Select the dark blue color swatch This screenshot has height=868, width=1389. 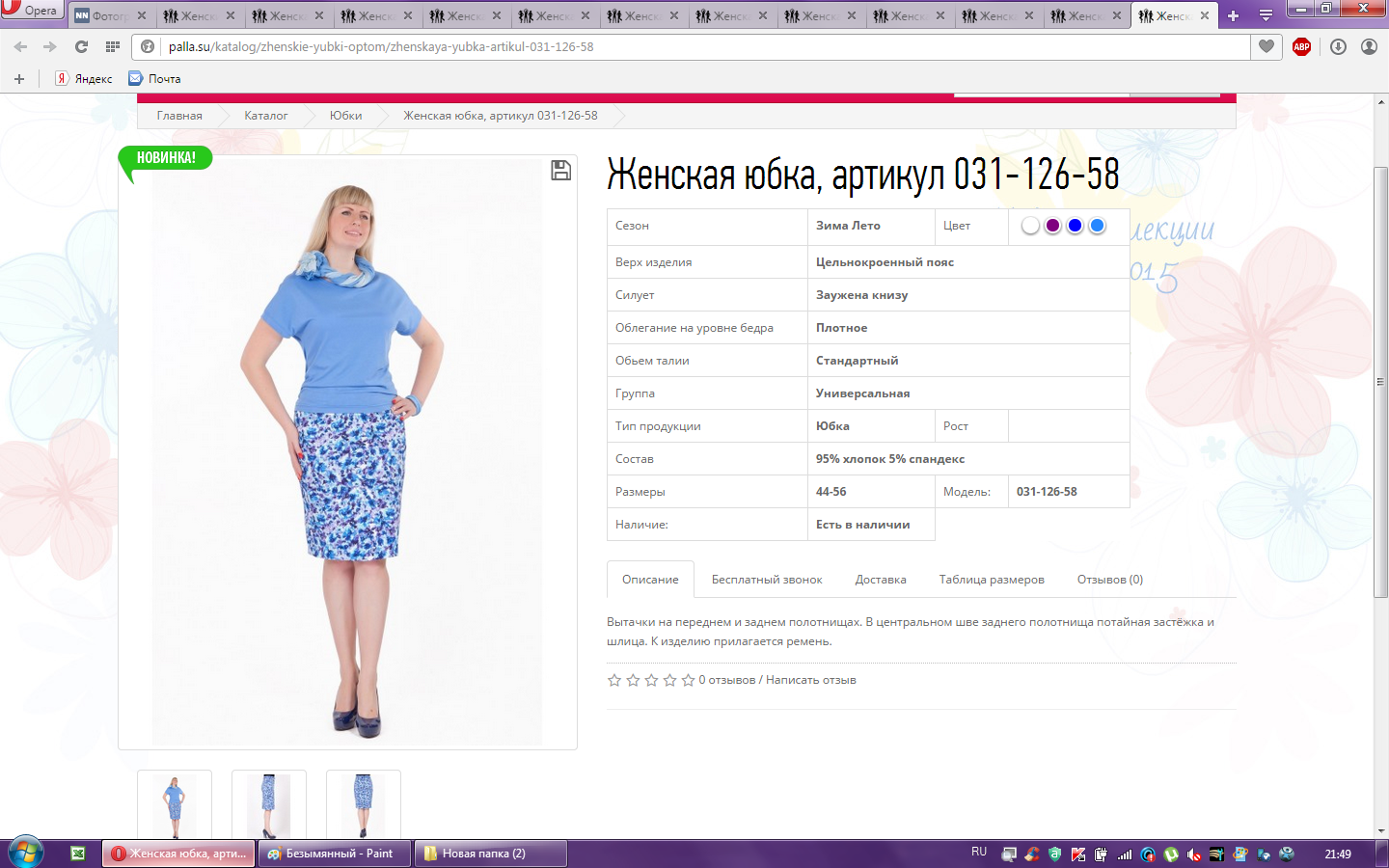[x=1075, y=226]
